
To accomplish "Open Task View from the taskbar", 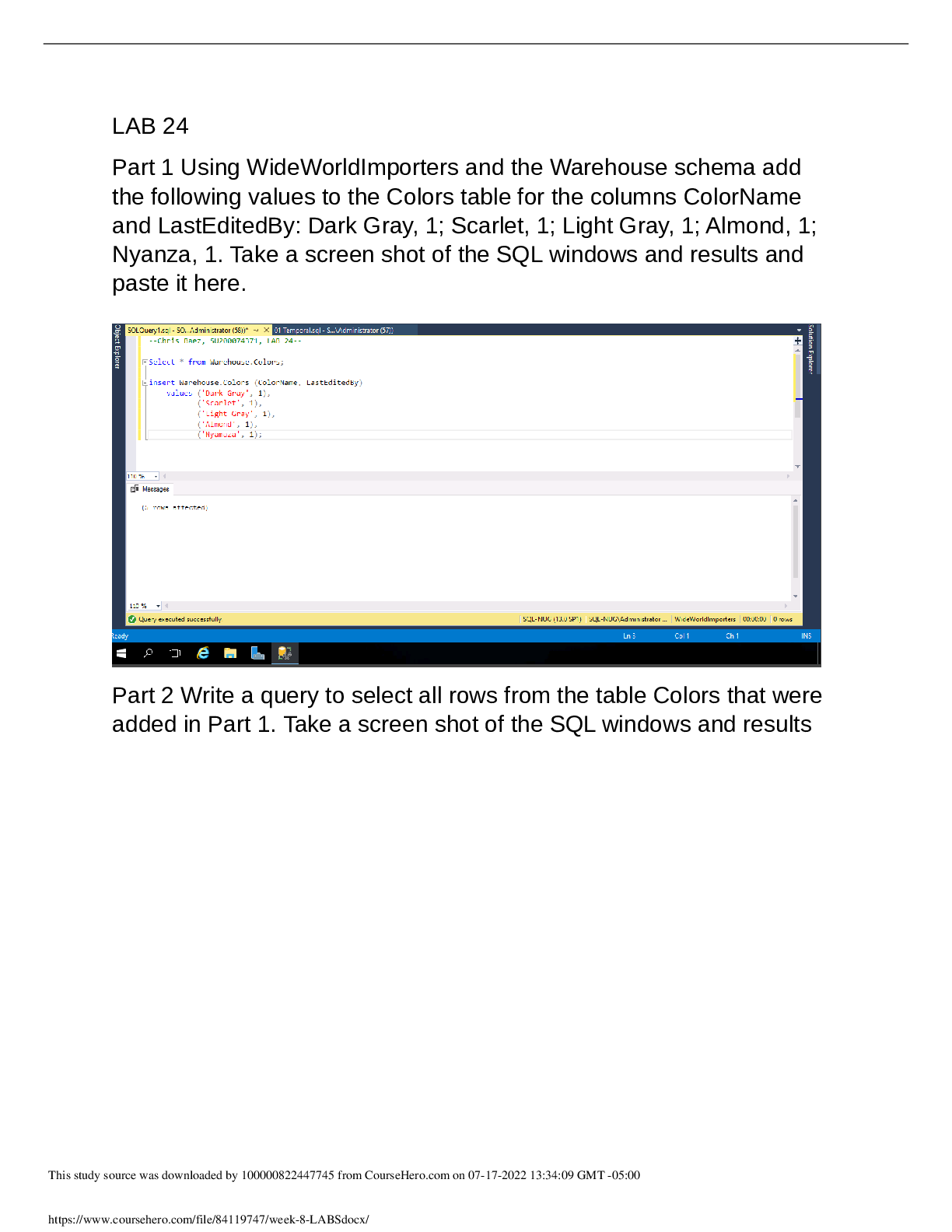I will [175, 653].
